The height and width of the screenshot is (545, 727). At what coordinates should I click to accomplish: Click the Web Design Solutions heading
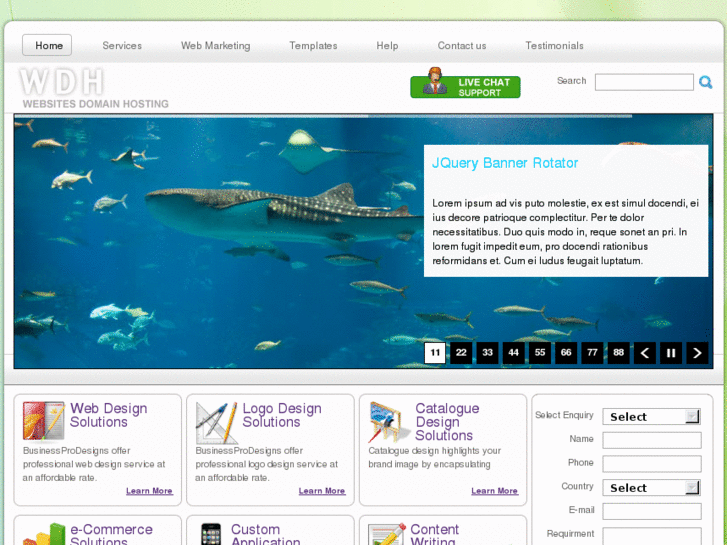[x=108, y=415]
